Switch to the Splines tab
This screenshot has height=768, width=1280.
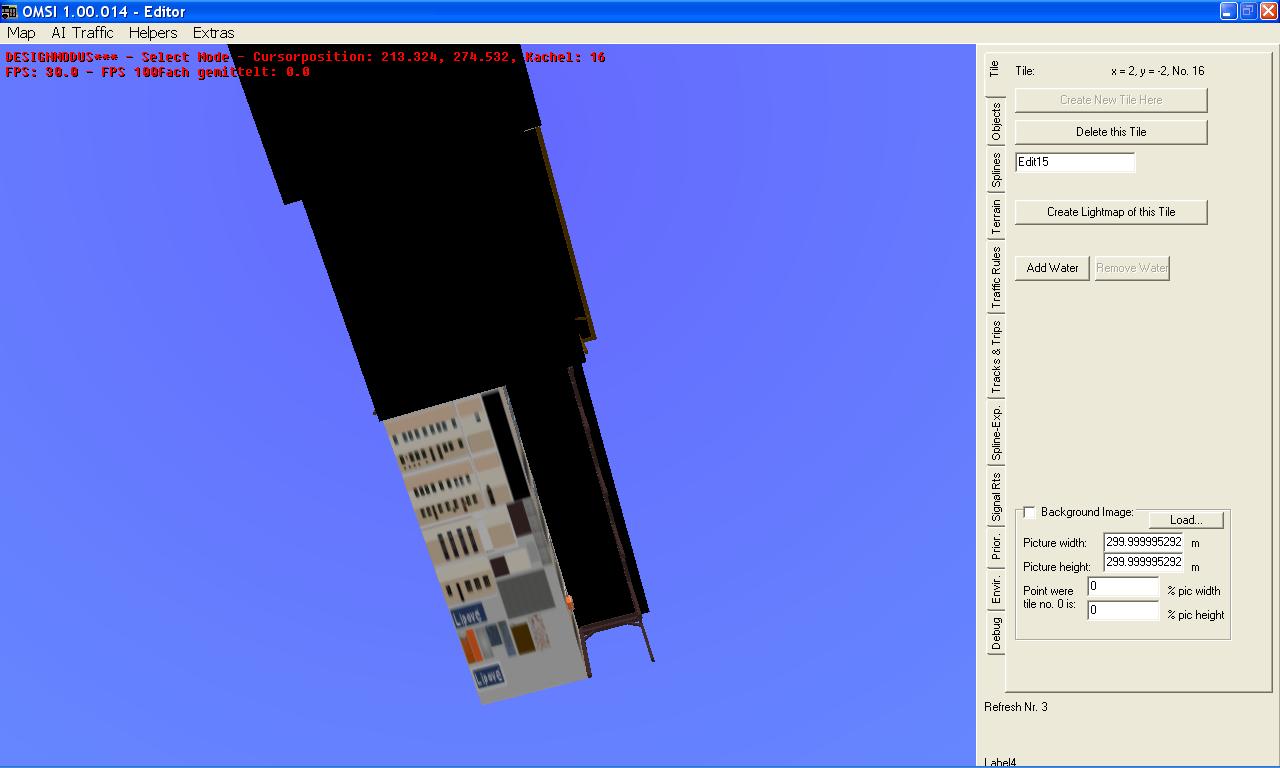tap(996, 170)
